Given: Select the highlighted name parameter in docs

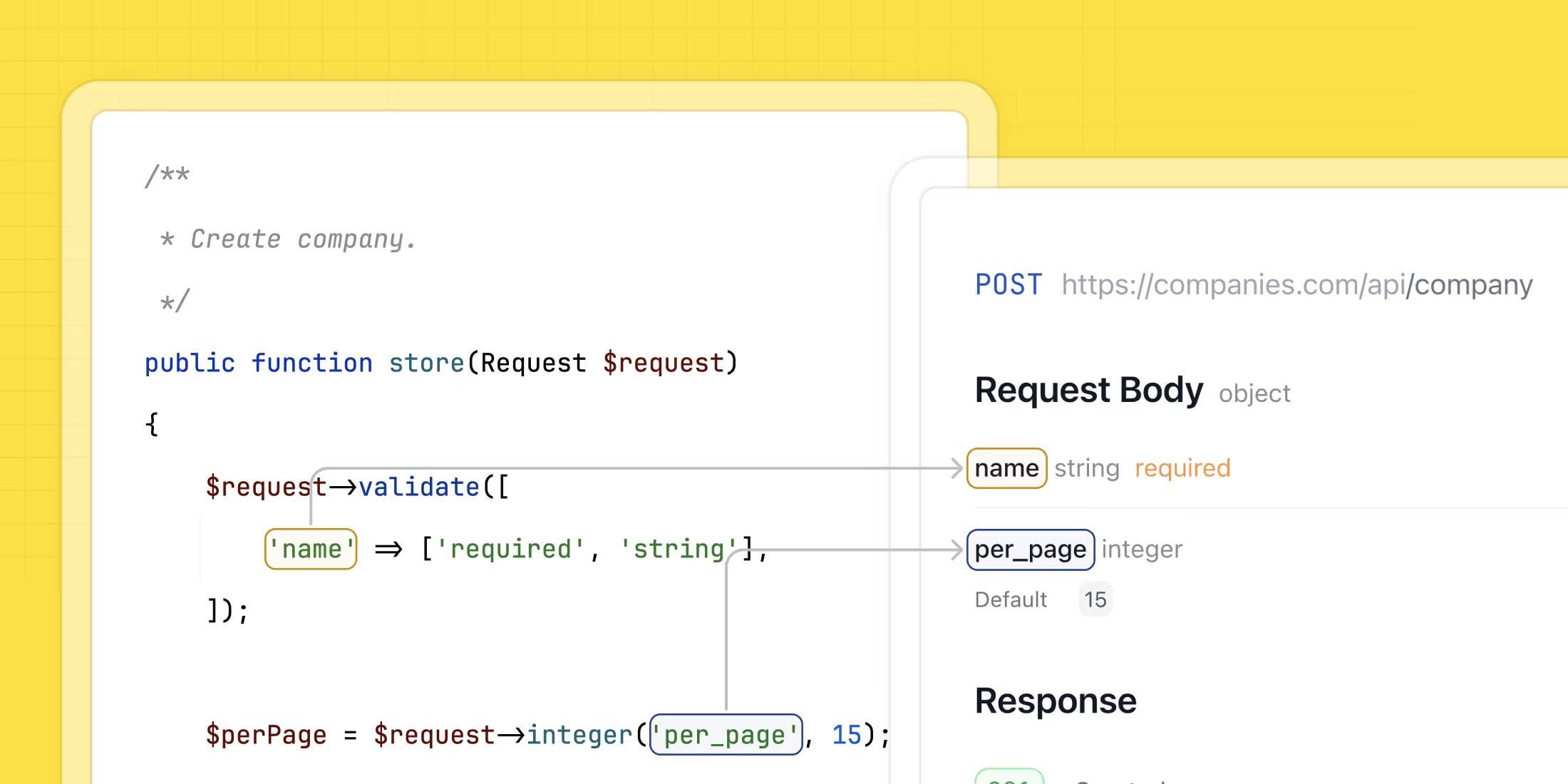Looking at the screenshot, I should [x=1006, y=468].
